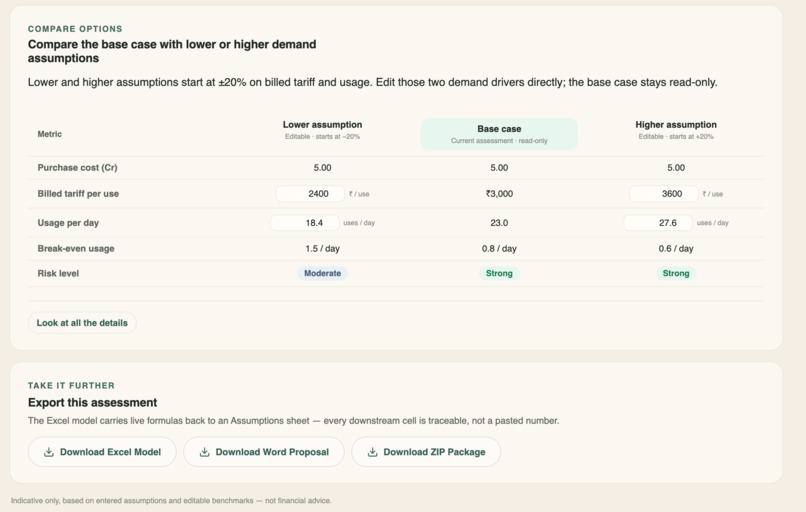Image resolution: width=806 pixels, height=512 pixels.
Task: Click the Editable starts at -20% subtitle
Action: [322, 137]
